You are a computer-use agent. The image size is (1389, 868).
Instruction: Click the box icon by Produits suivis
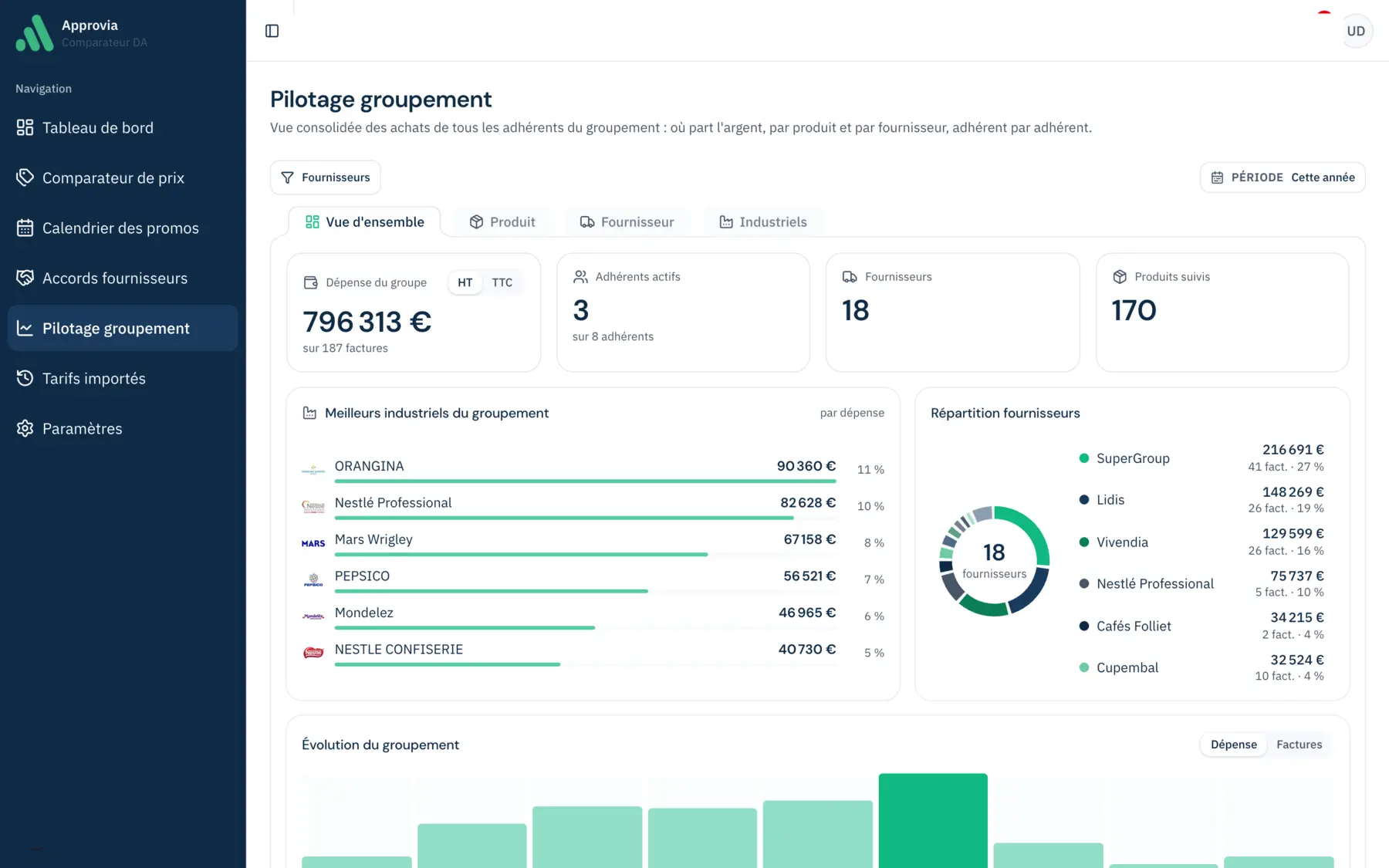1120,276
